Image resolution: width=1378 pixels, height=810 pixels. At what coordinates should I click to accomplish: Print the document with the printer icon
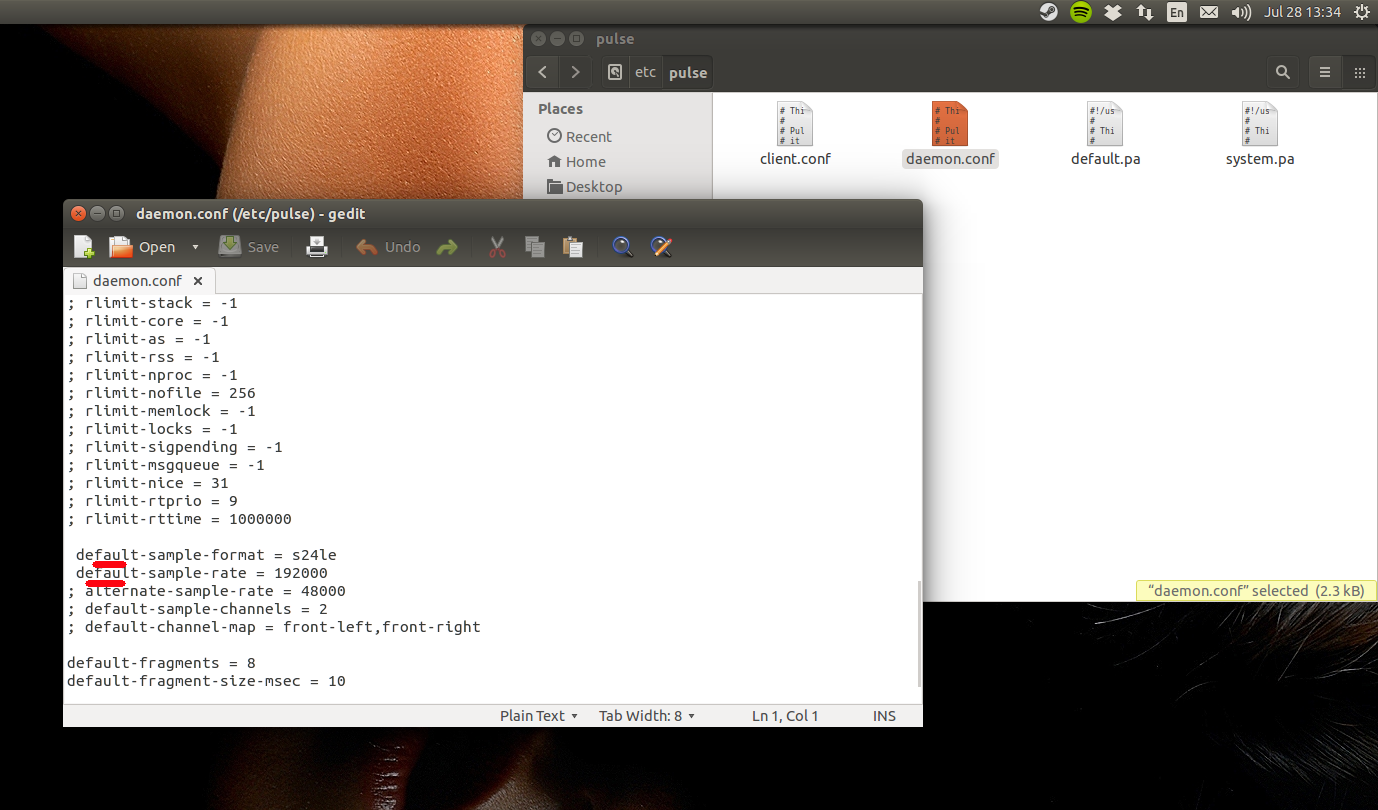(x=317, y=247)
